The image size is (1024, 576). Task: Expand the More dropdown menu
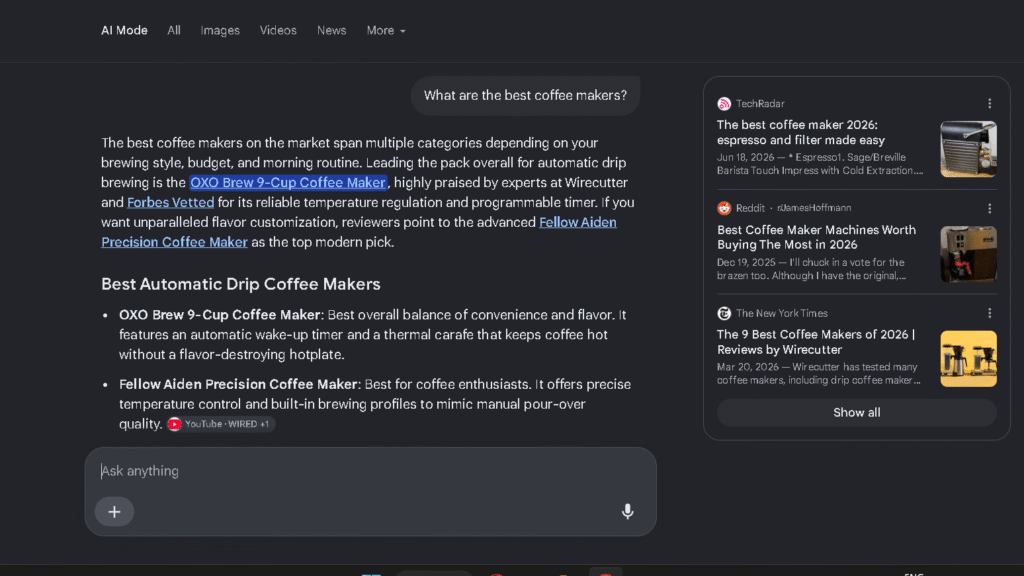386,31
